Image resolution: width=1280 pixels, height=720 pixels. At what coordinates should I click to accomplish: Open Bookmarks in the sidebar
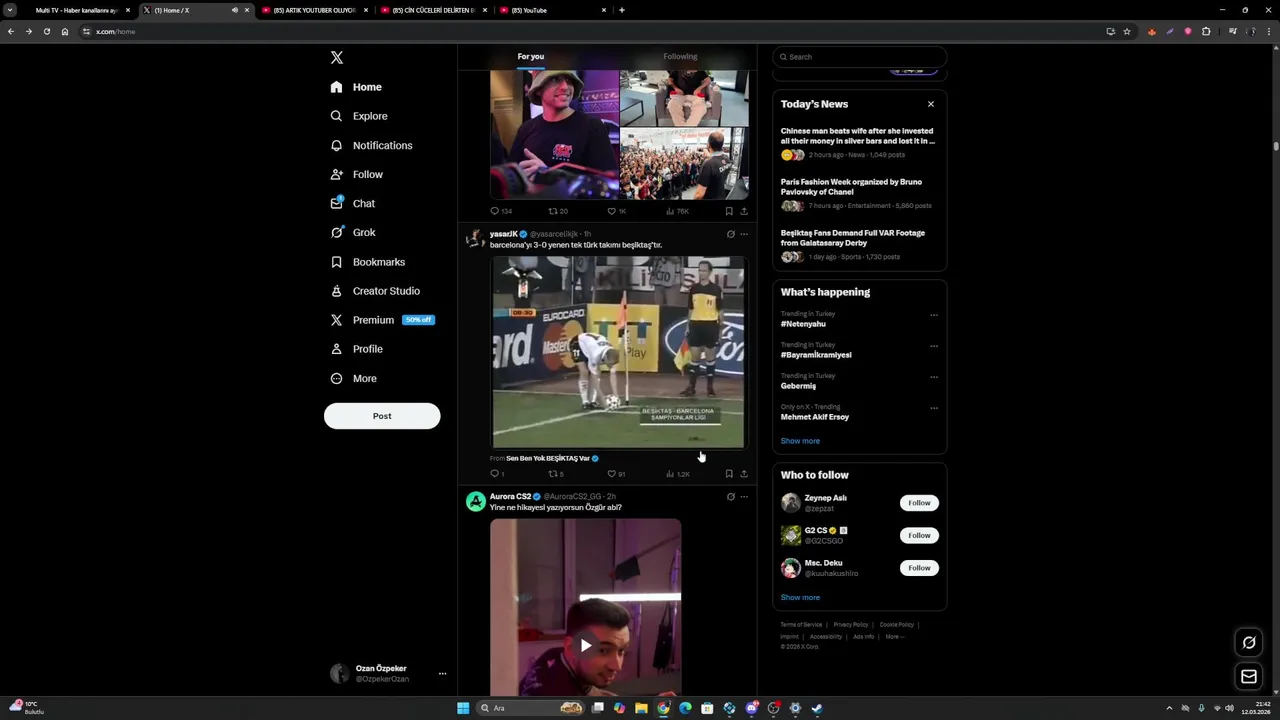pyautogui.click(x=367, y=262)
